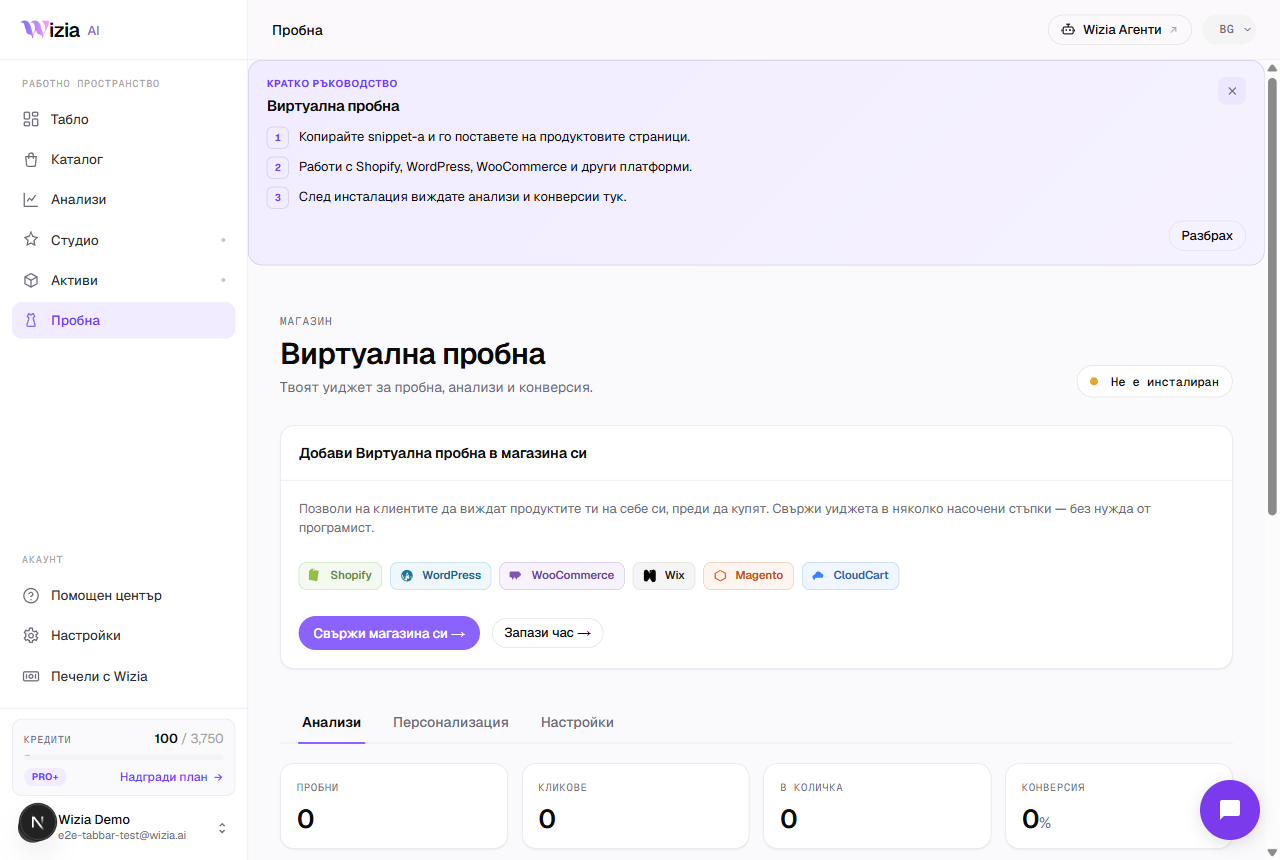Viewport: 1280px width, 860px height.
Task: Click the Кликове stat card
Action: (x=635, y=806)
